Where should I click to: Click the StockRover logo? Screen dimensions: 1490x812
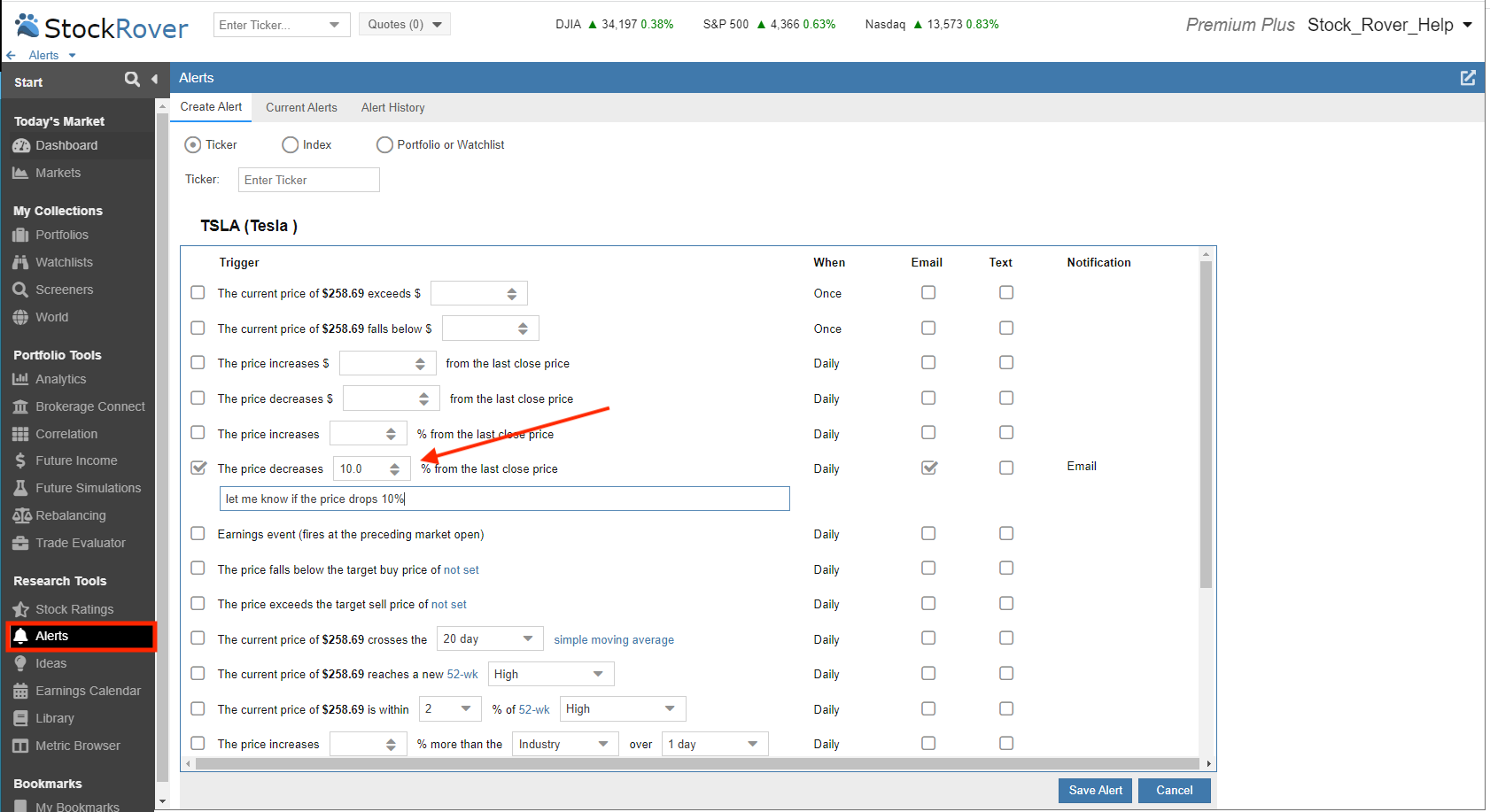click(102, 27)
